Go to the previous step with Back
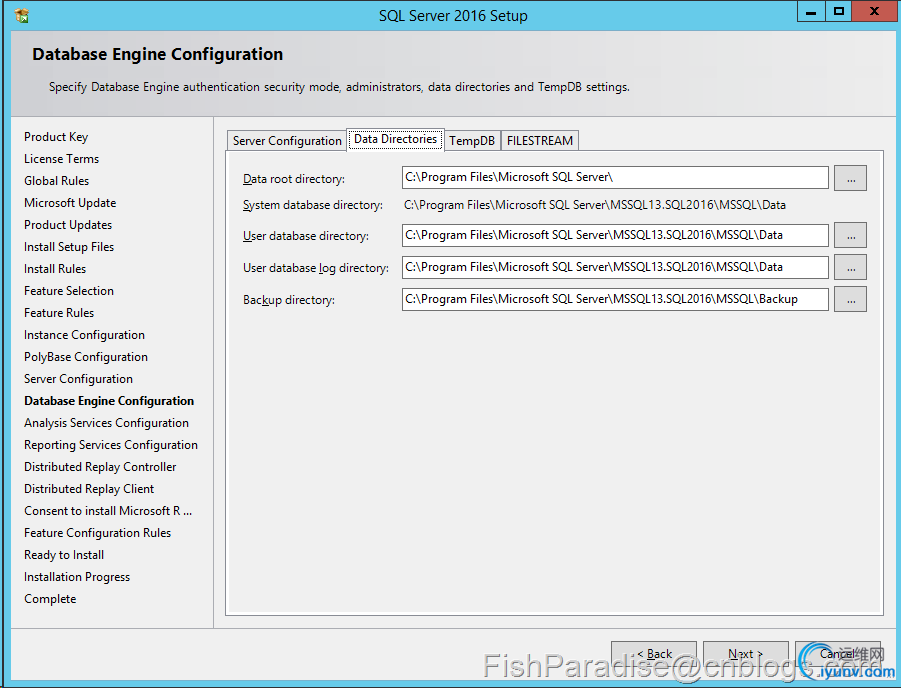 click(x=654, y=654)
